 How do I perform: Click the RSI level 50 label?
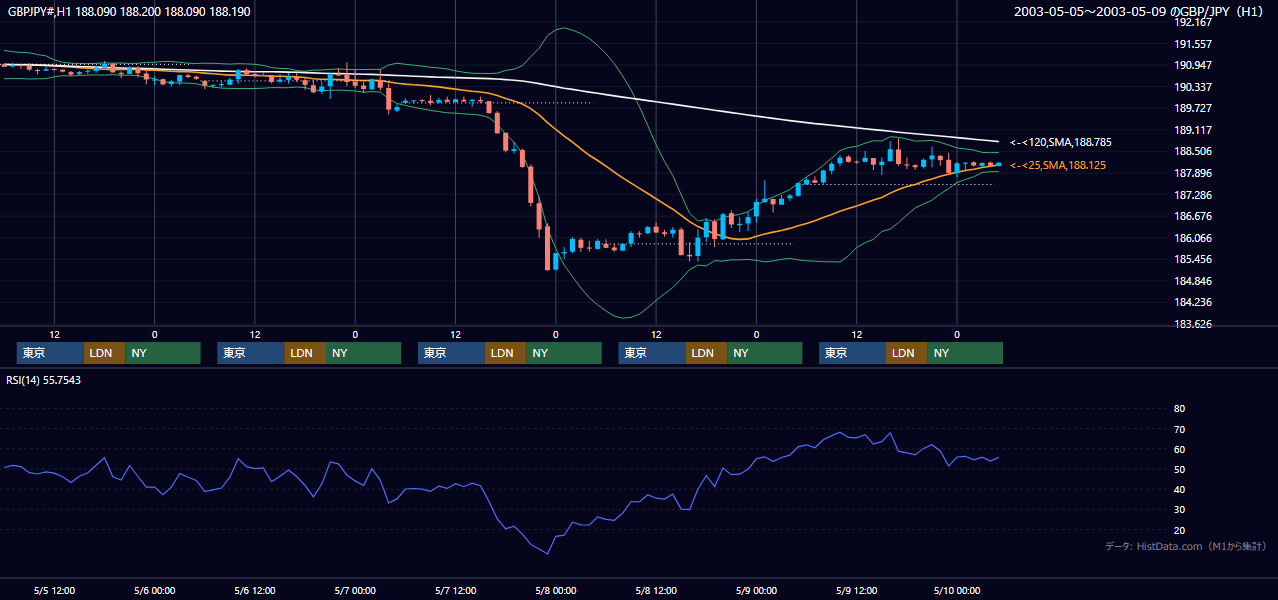tap(1179, 470)
